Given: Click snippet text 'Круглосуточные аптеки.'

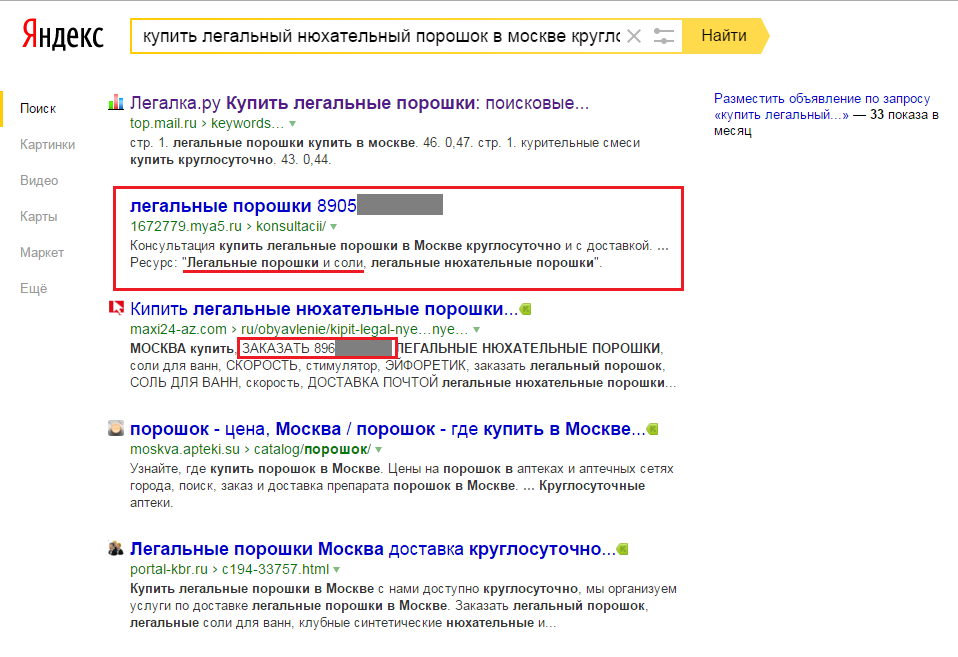Looking at the screenshot, I should click(387, 494).
